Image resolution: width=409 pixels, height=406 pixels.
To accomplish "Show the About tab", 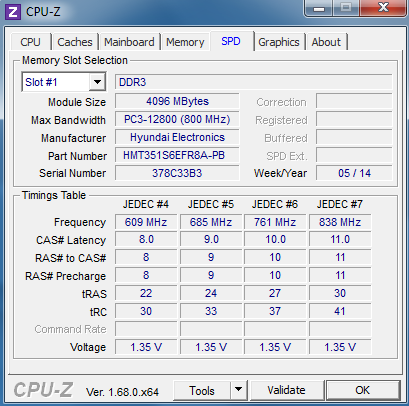I will tap(326, 42).
